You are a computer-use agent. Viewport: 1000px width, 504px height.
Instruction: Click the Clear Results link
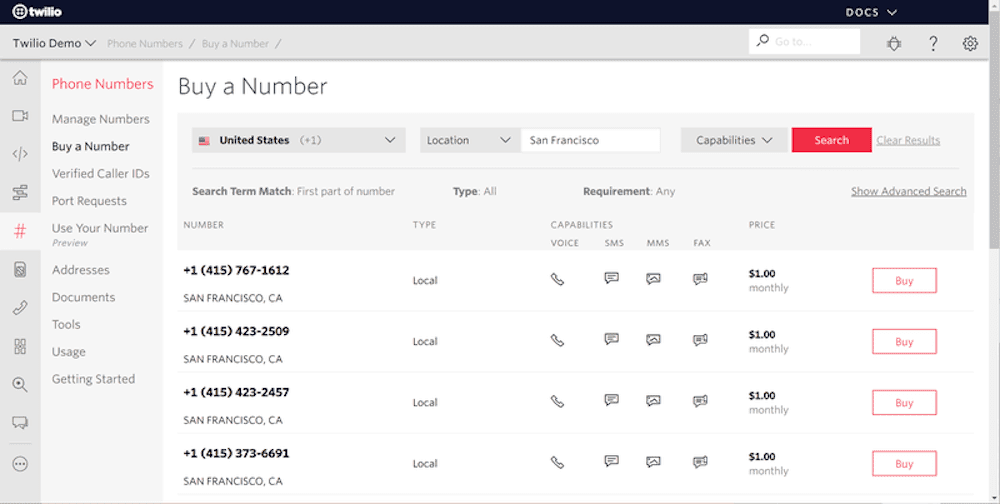[x=908, y=140]
